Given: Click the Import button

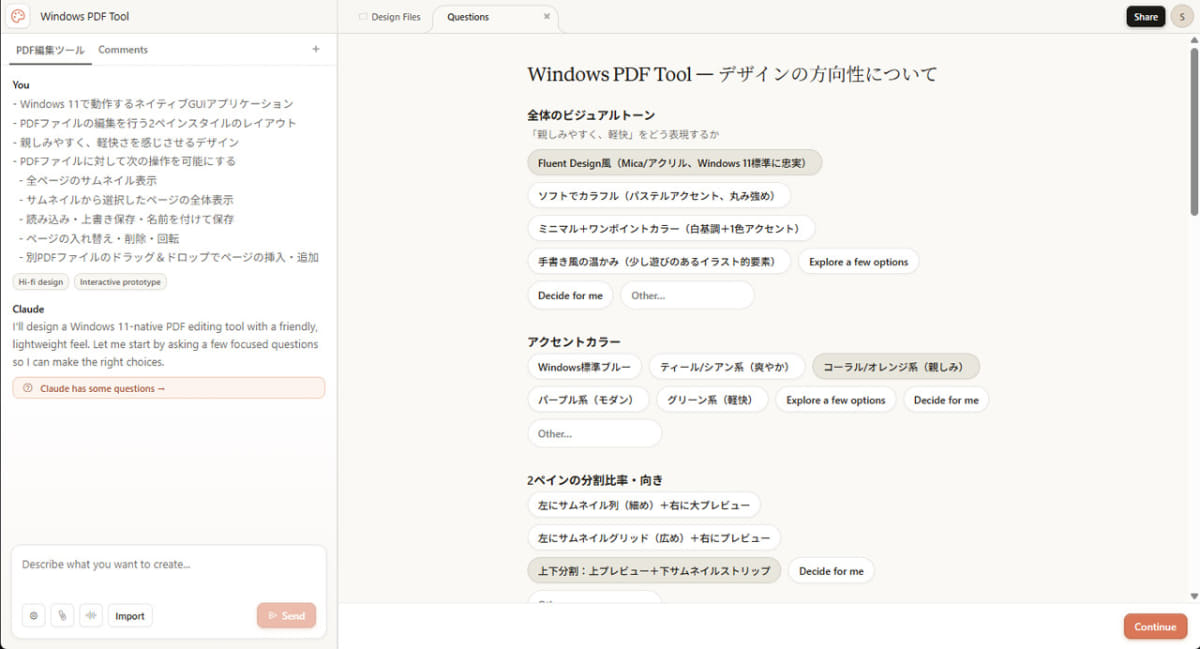Looking at the screenshot, I should (x=130, y=616).
